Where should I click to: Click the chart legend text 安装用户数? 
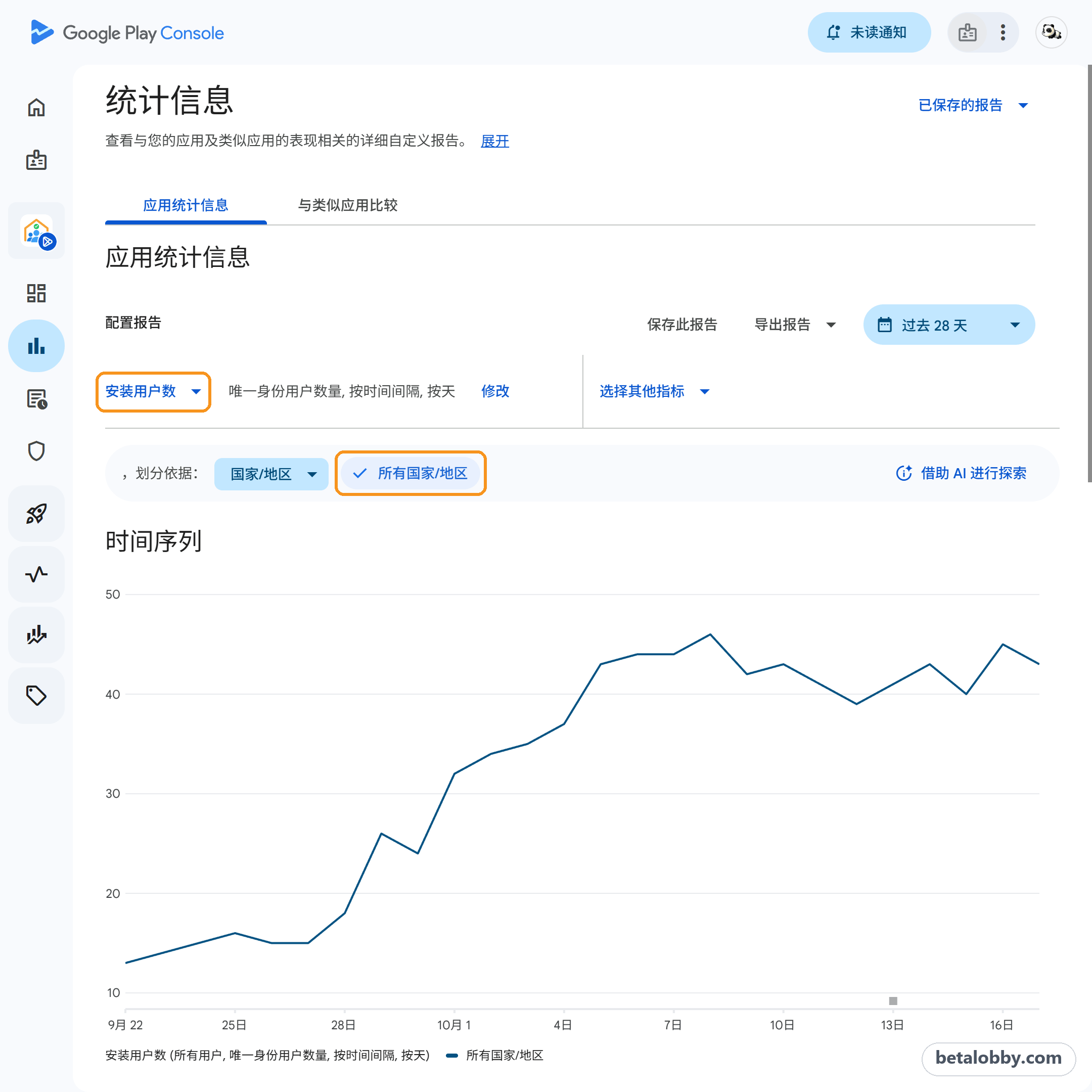coord(267,1055)
